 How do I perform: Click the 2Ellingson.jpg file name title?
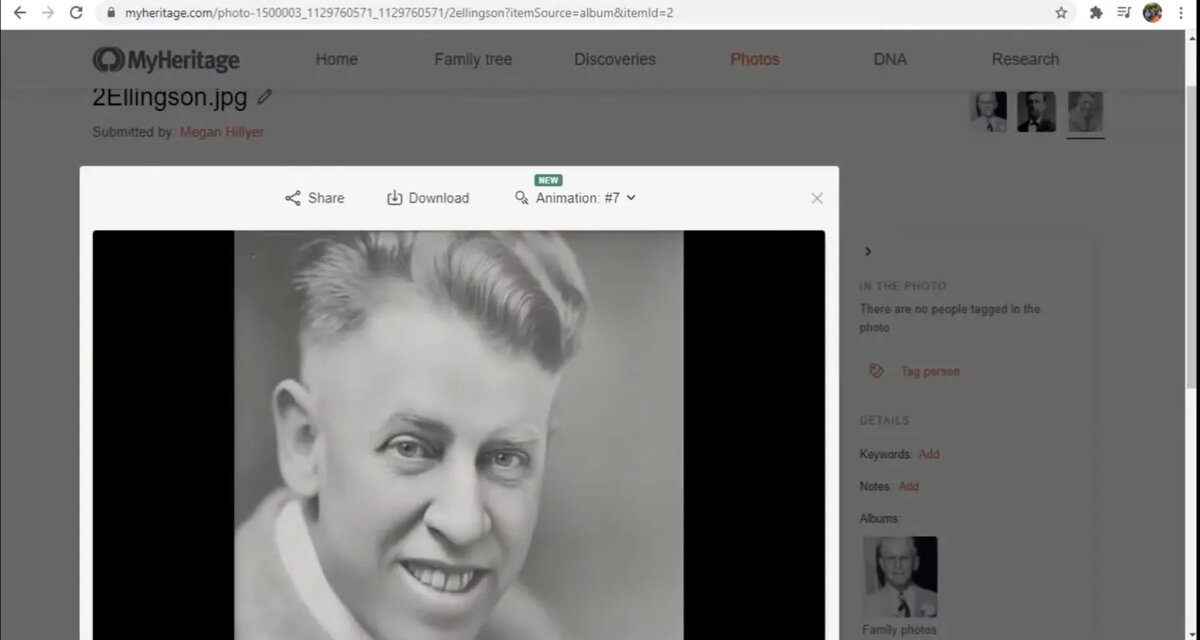tap(170, 97)
